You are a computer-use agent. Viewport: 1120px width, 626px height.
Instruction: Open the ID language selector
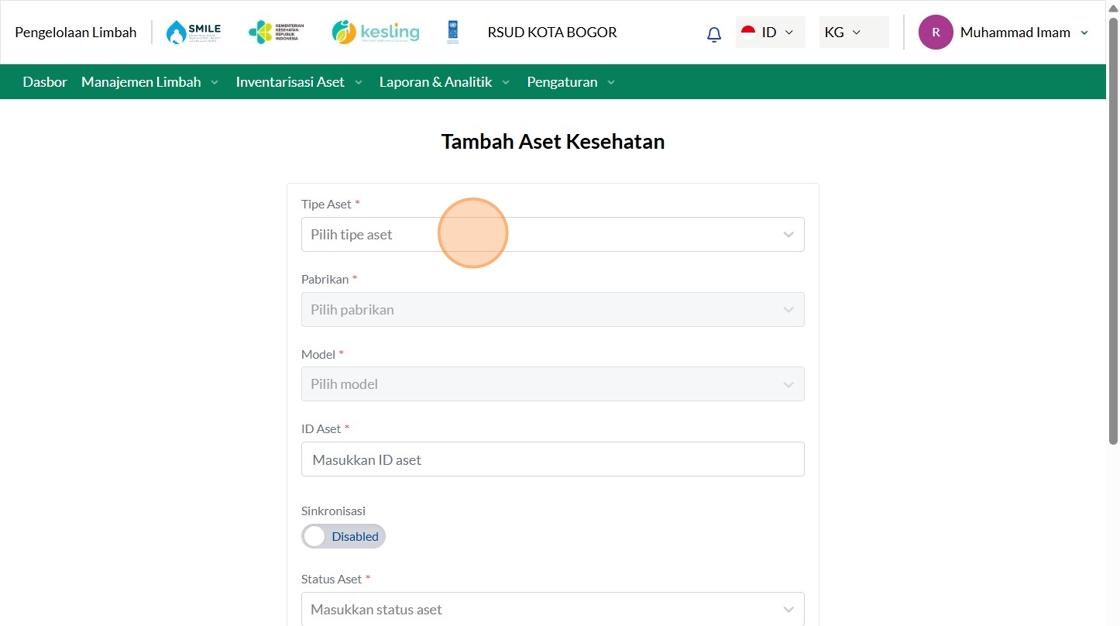(x=770, y=32)
